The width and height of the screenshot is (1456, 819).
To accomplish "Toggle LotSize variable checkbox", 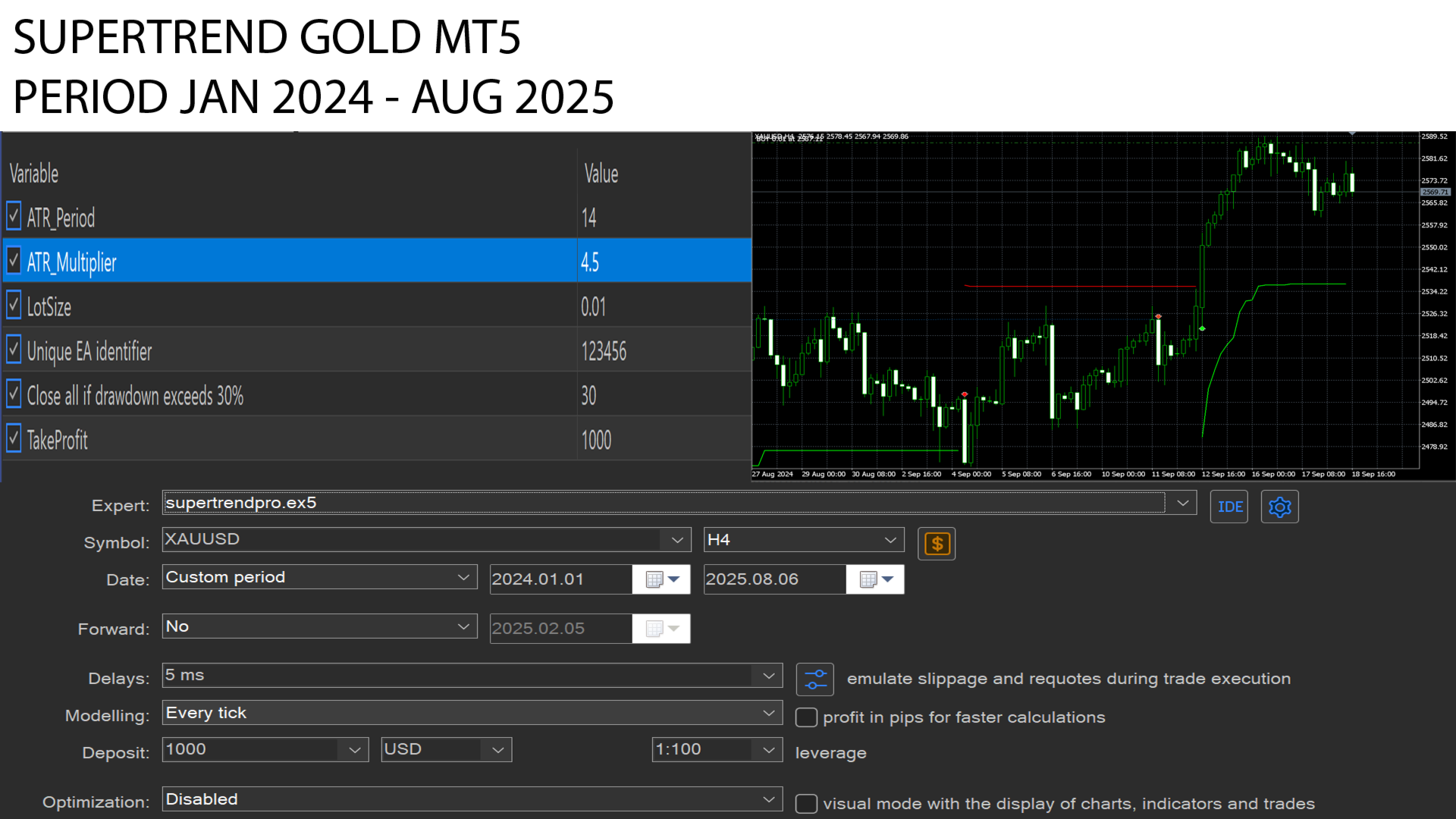I will click(x=14, y=306).
